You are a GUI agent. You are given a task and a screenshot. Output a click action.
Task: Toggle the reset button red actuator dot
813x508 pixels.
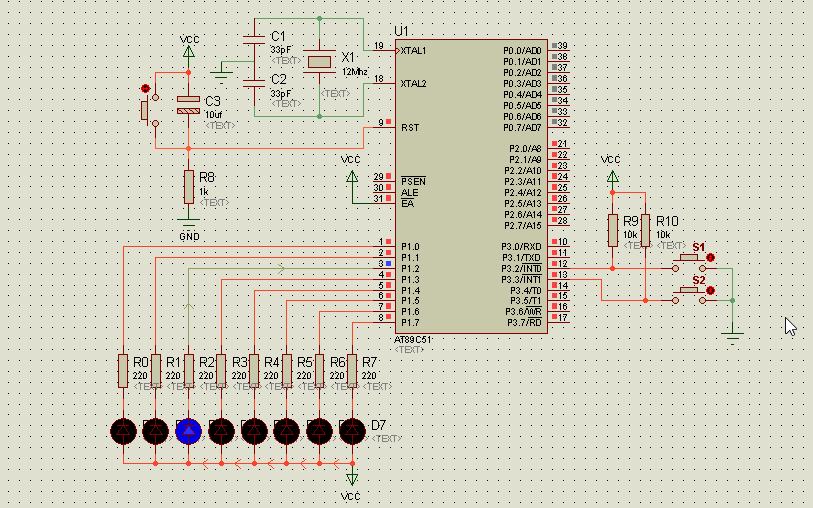(146, 89)
